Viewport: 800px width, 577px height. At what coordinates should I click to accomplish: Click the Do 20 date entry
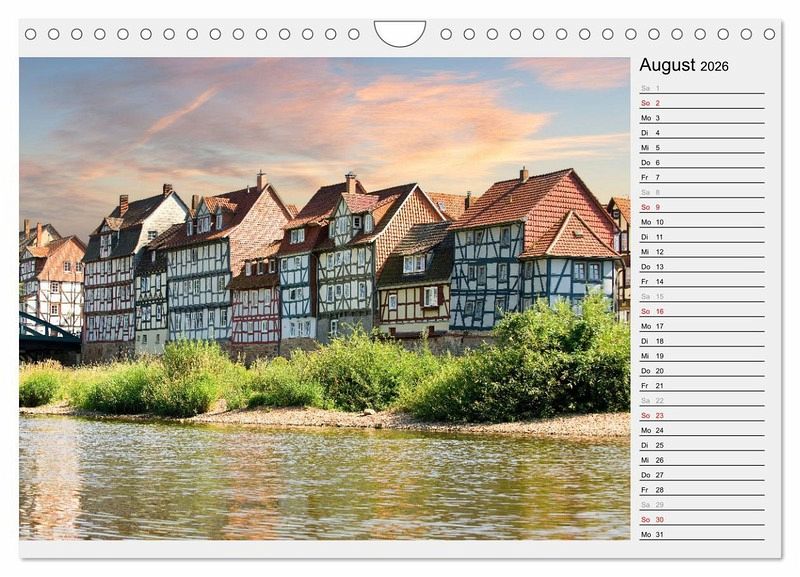(700, 371)
